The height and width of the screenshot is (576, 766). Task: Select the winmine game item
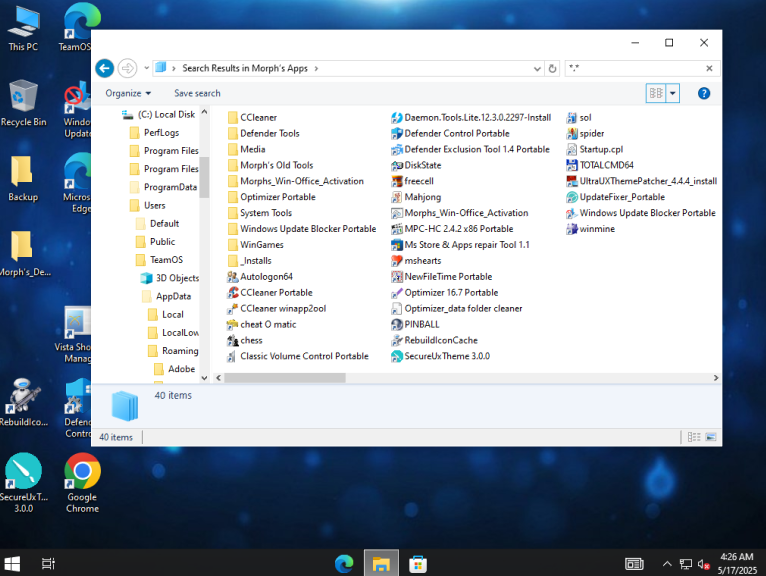pos(591,229)
